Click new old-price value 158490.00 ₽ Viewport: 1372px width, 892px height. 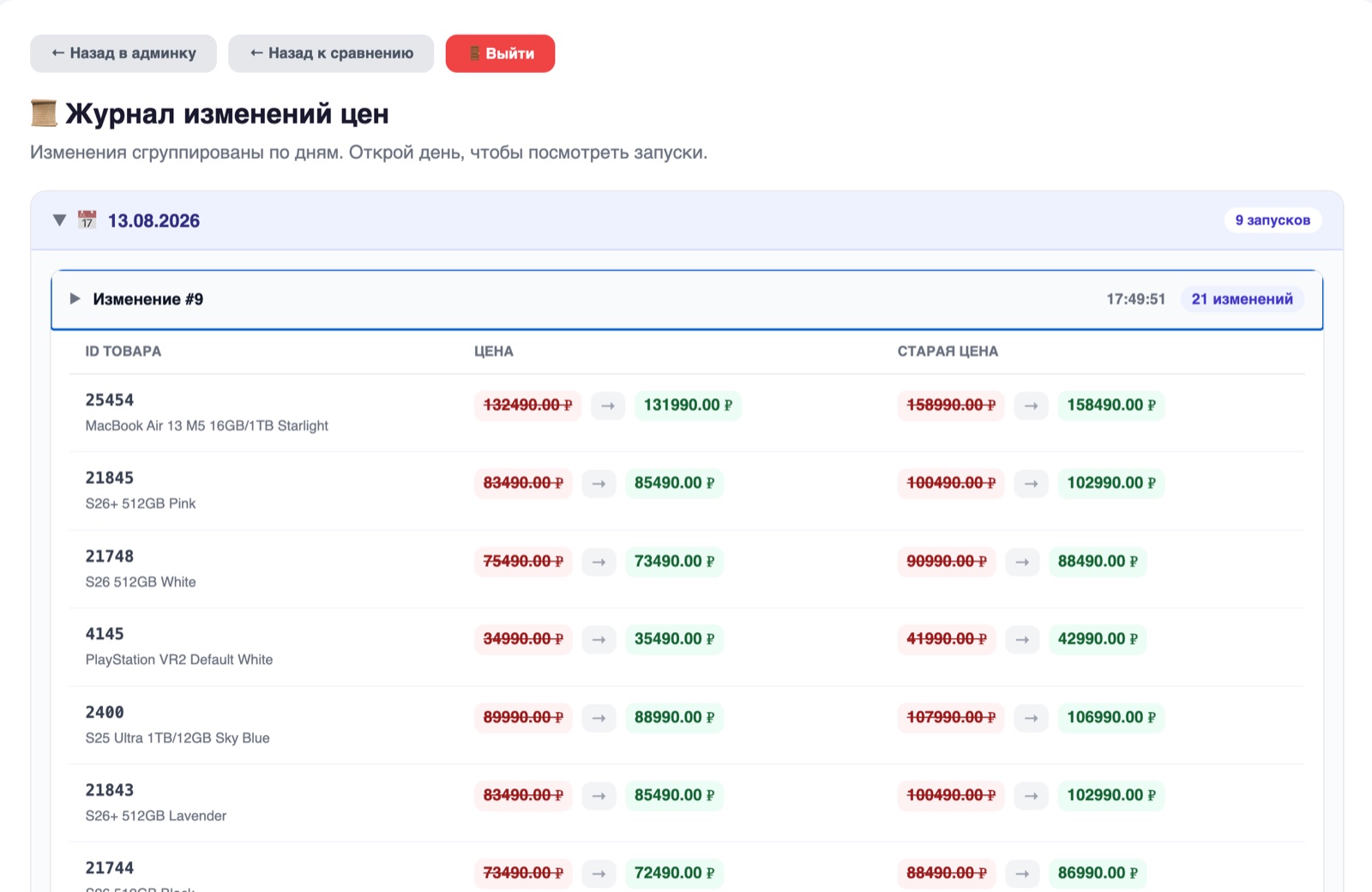(x=1110, y=405)
